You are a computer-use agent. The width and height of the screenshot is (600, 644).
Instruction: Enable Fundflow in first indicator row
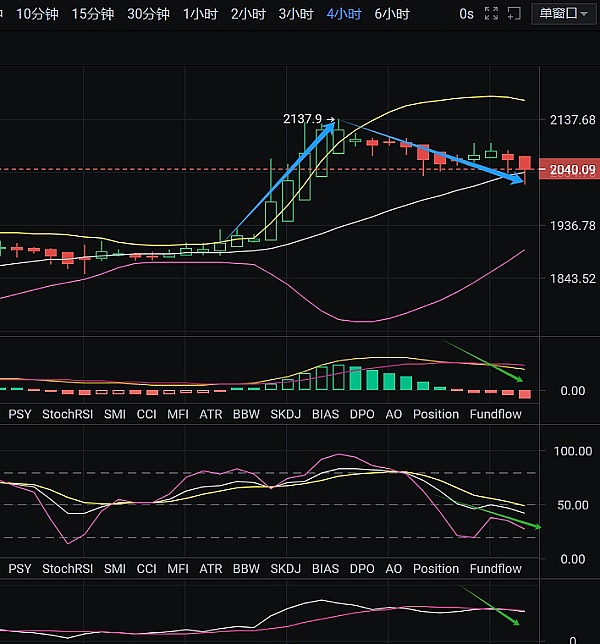tap(495, 414)
